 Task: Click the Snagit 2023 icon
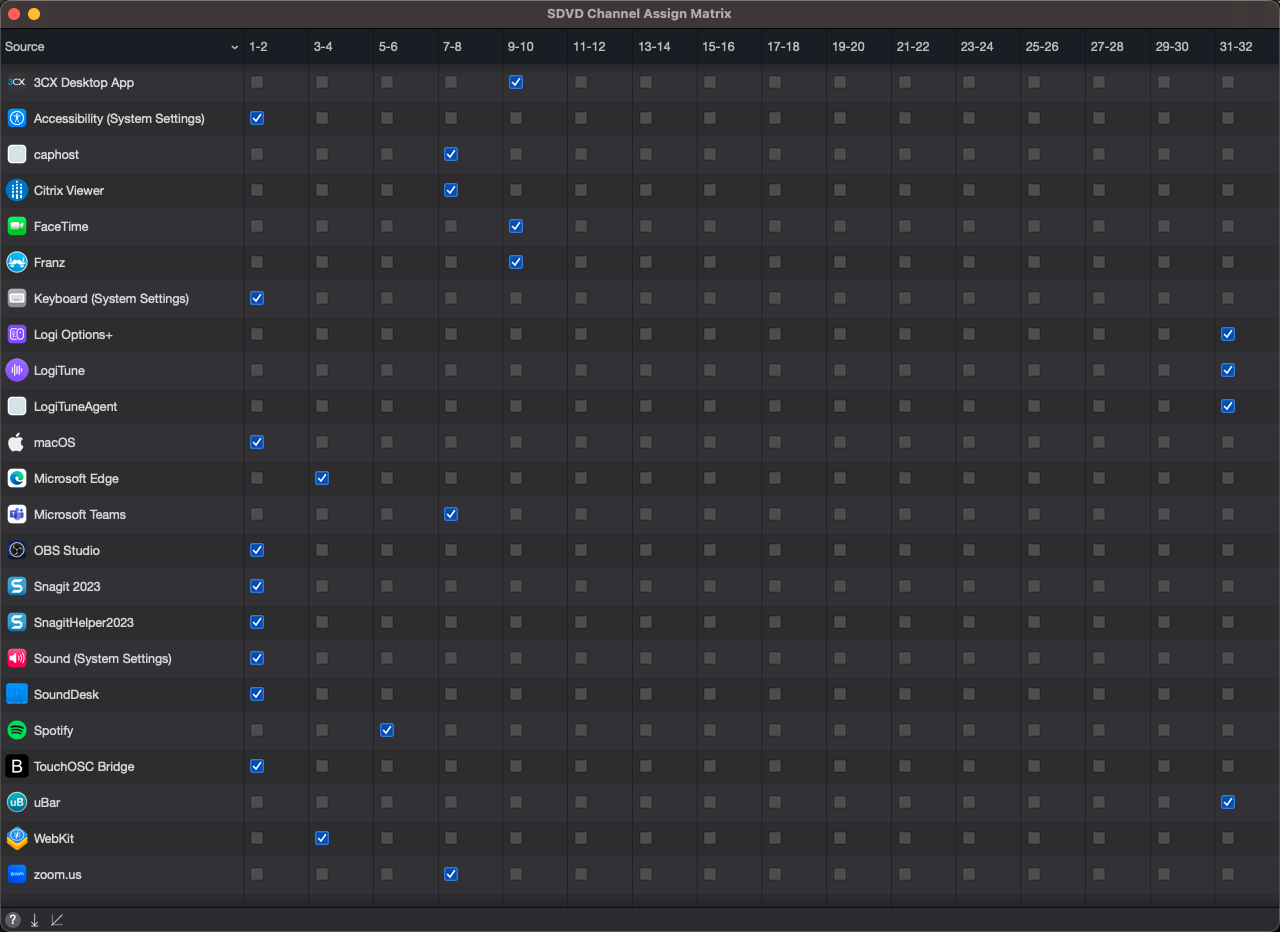[x=15, y=586]
